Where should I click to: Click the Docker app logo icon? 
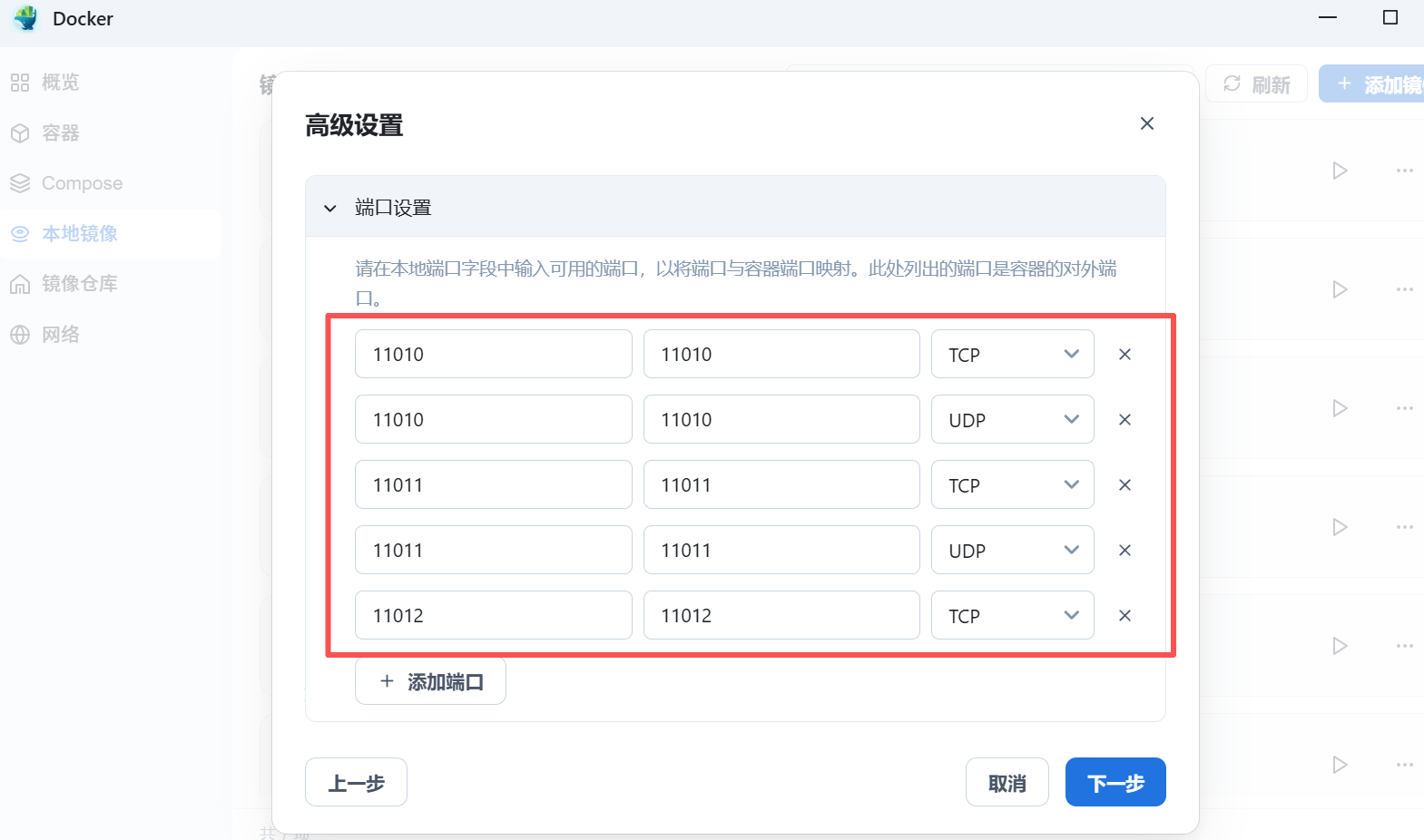click(26, 19)
